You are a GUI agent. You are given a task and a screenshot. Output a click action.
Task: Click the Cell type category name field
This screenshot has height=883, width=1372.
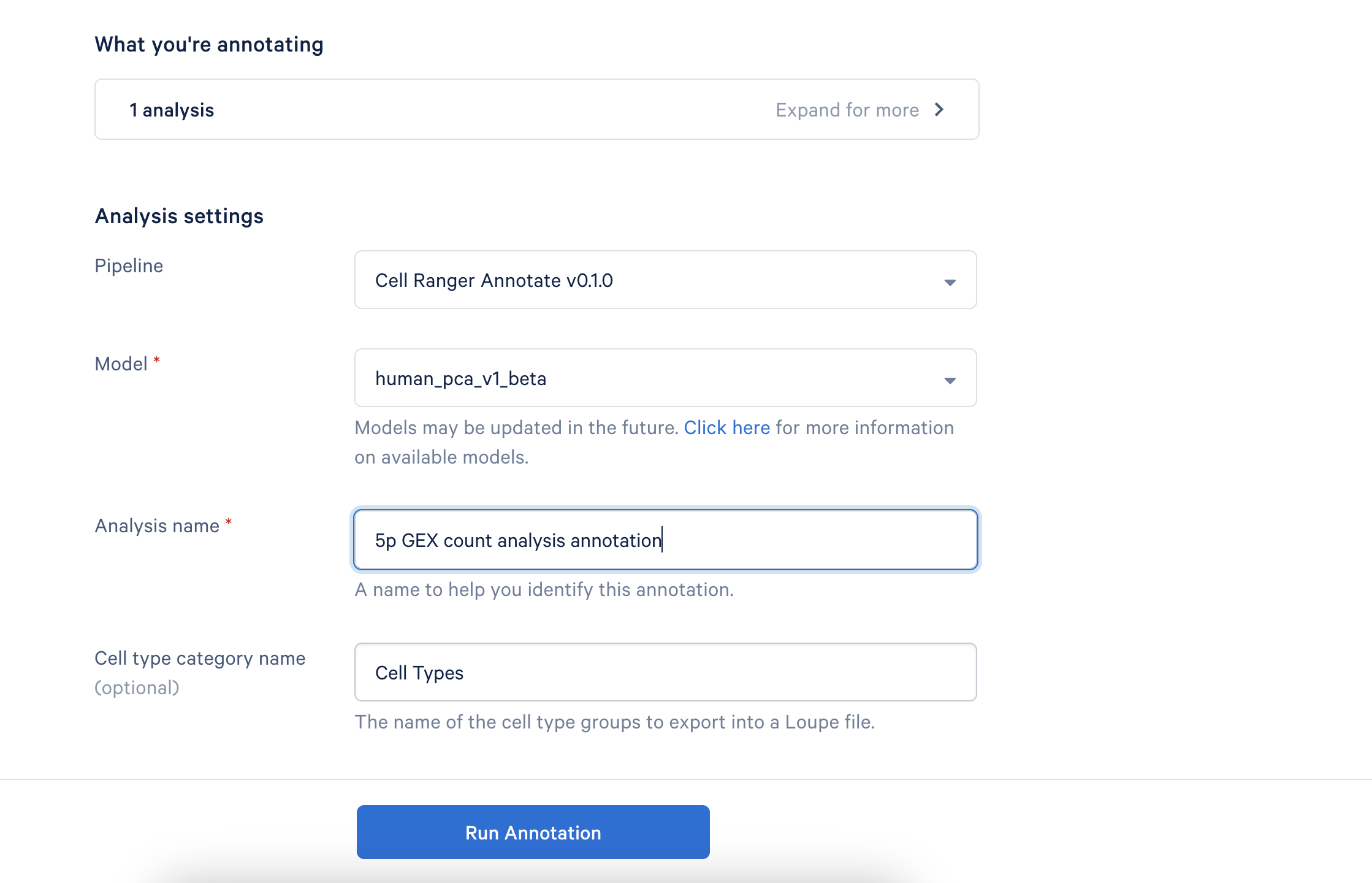[x=665, y=672]
